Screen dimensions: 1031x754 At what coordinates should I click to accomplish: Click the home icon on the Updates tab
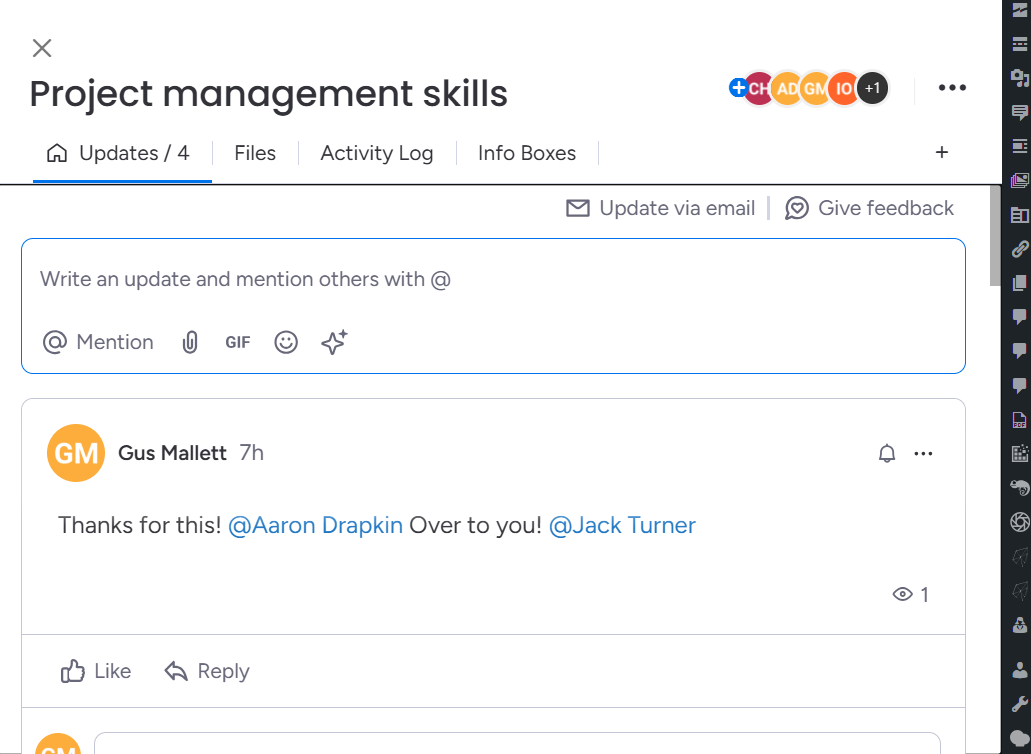point(56,152)
